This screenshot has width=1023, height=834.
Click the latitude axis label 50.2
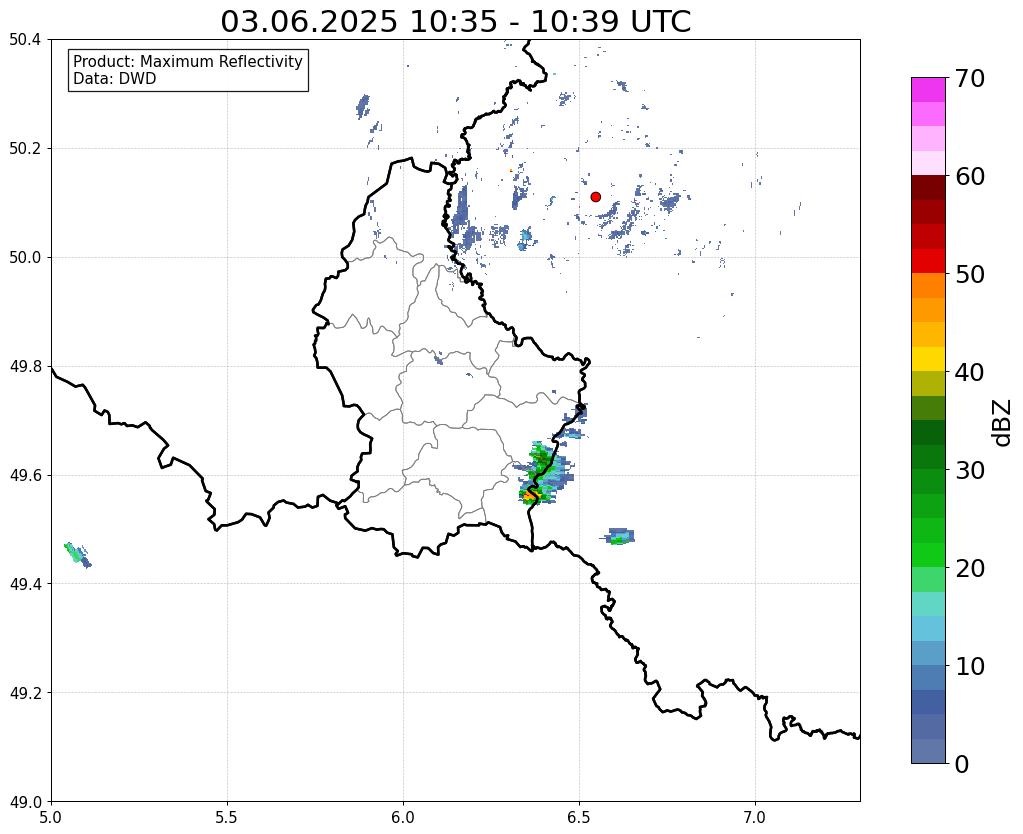[25, 149]
